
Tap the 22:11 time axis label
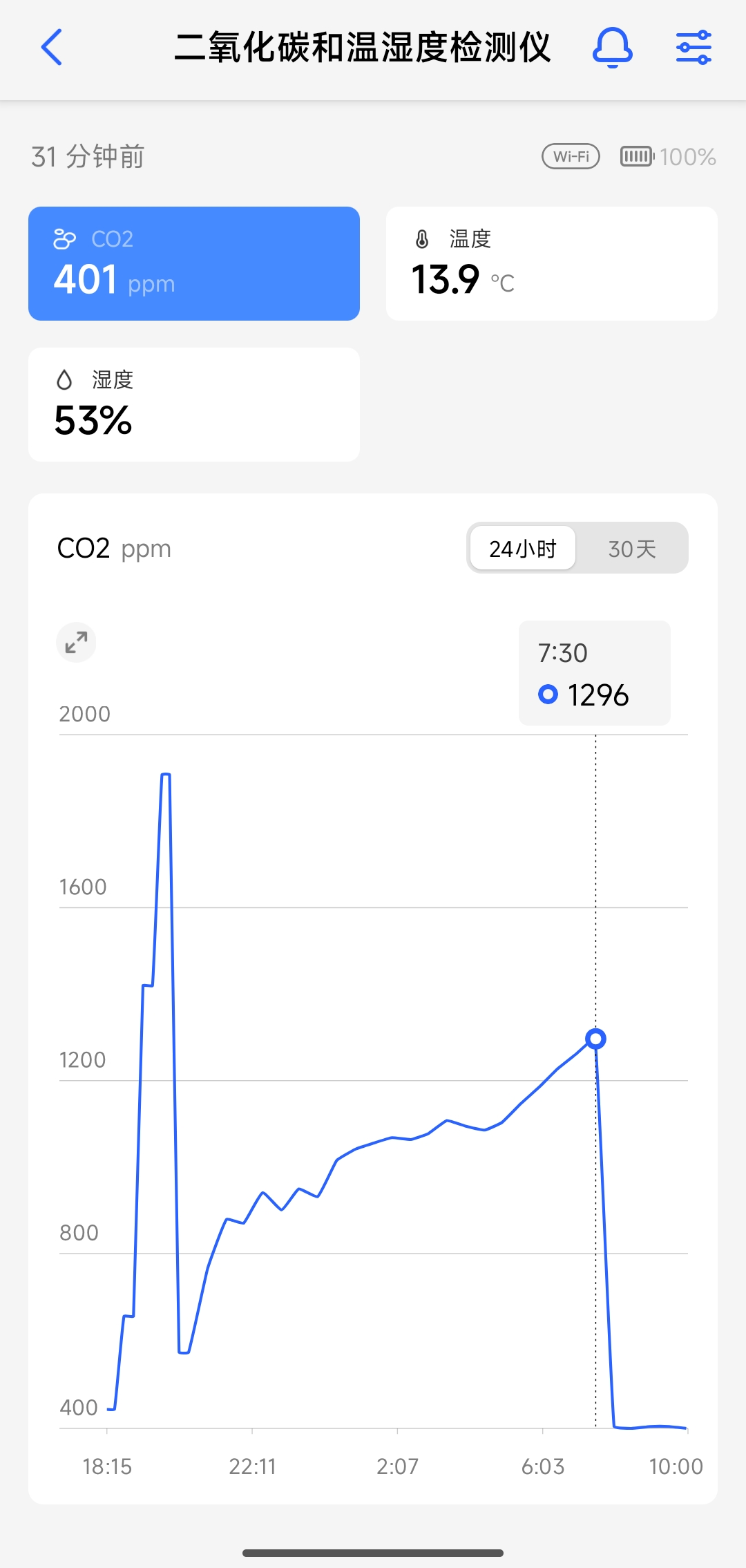252,1466
